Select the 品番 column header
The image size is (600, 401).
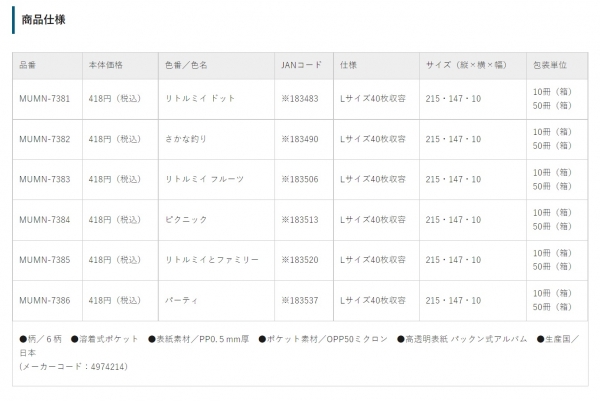pyautogui.click(x=29, y=65)
